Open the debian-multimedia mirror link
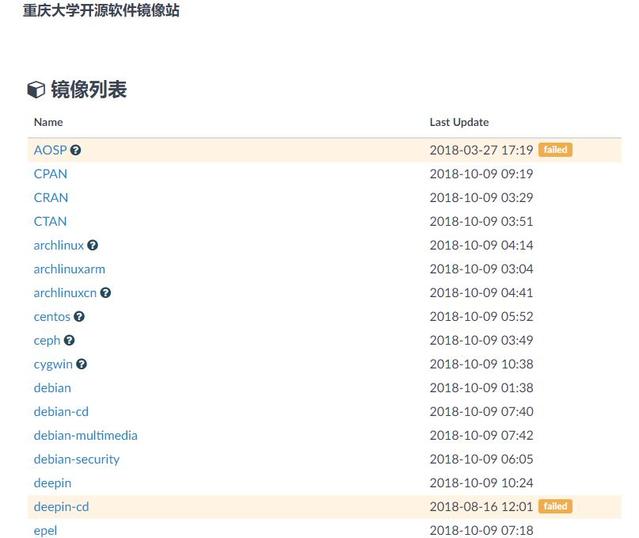 (x=86, y=435)
